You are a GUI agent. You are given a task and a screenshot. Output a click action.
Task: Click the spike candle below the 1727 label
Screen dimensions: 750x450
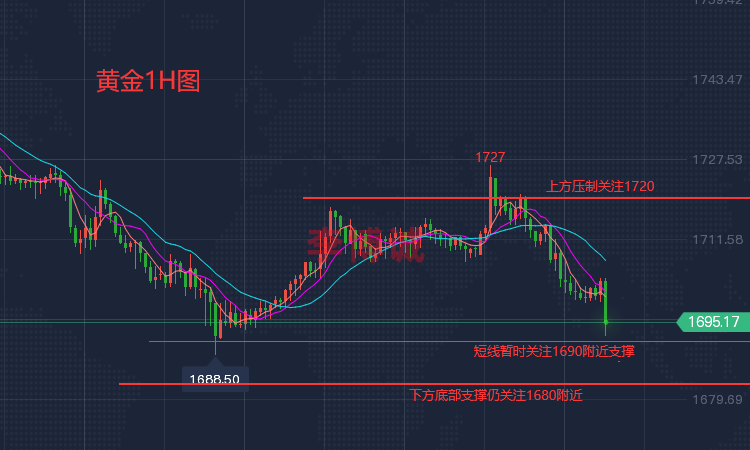point(491,195)
